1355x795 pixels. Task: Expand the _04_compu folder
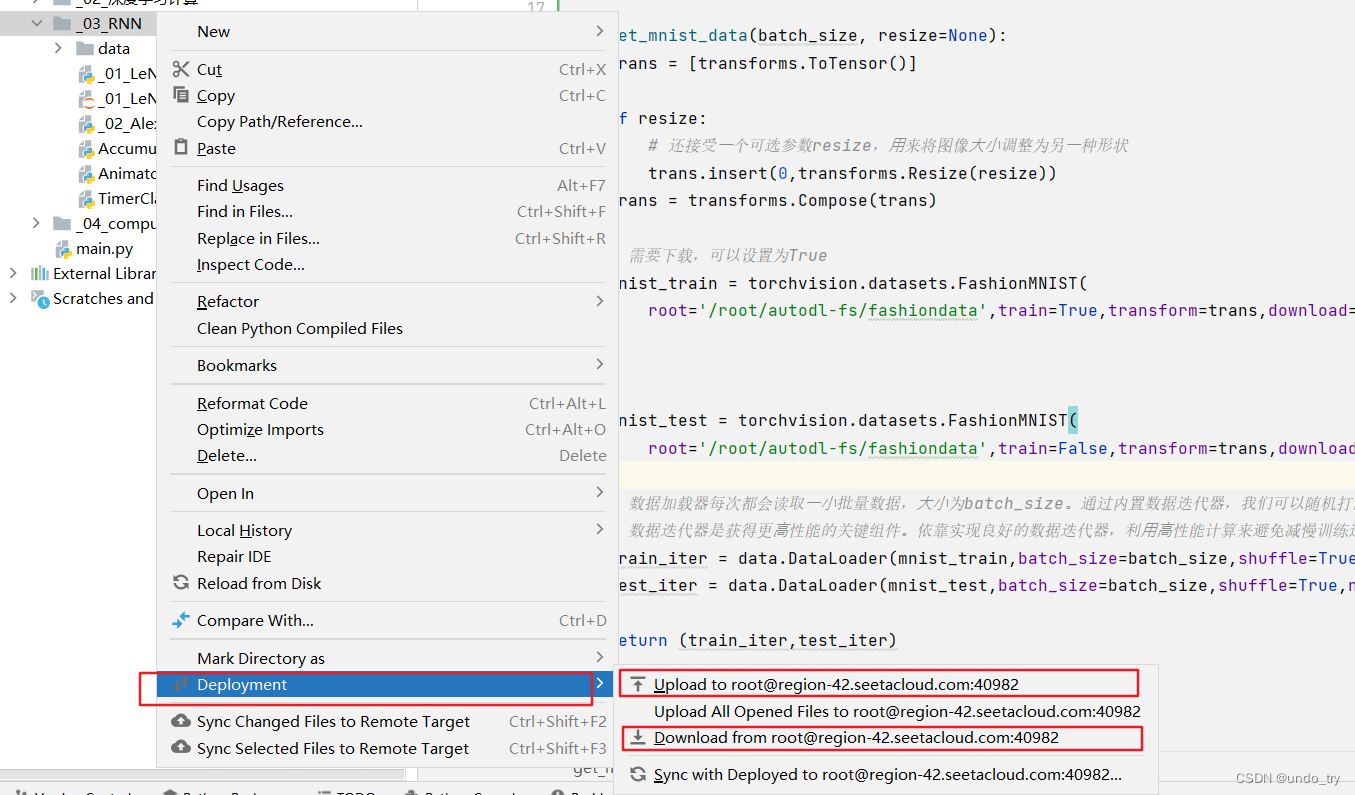coord(37,223)
